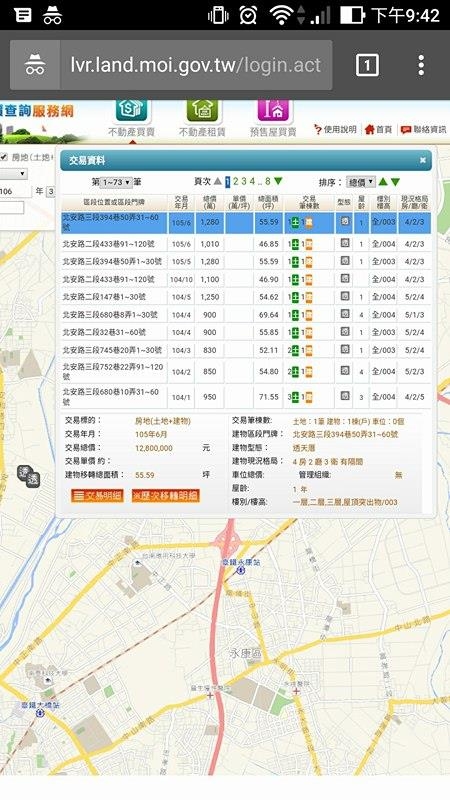Viewport: 450px width, 800px height.
Task: Open the 聯絡資訊 contact link
Action: [423, 130]
